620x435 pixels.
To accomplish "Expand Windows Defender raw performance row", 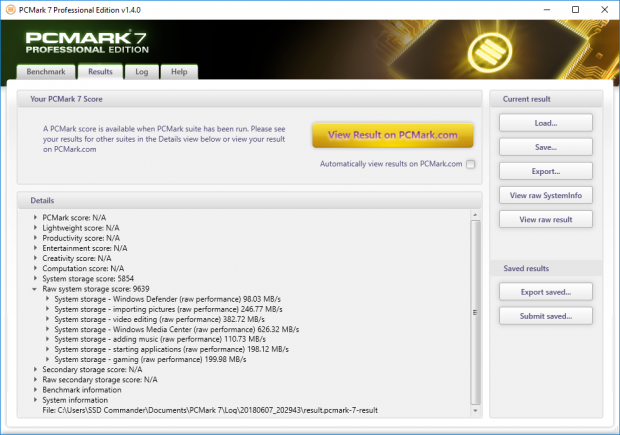I will [x=47, y=299].
